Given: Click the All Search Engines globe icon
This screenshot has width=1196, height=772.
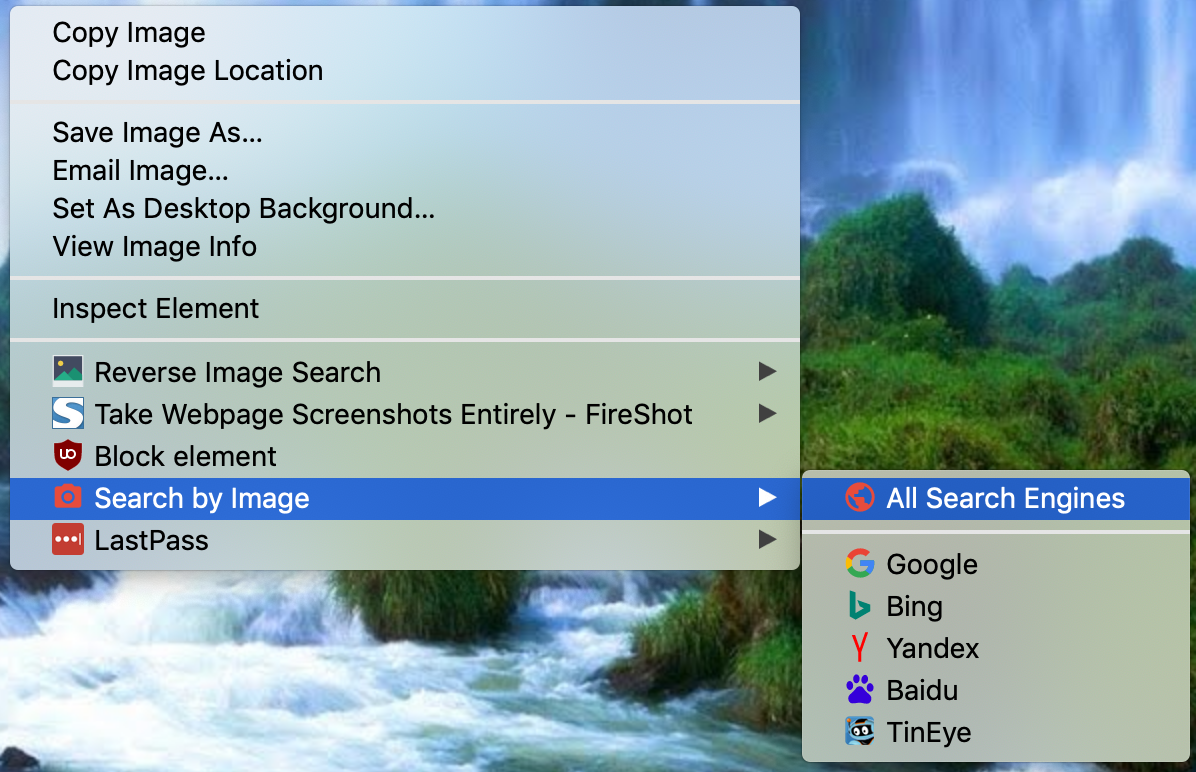Looking at the screenshot, I should coord(859,498).
